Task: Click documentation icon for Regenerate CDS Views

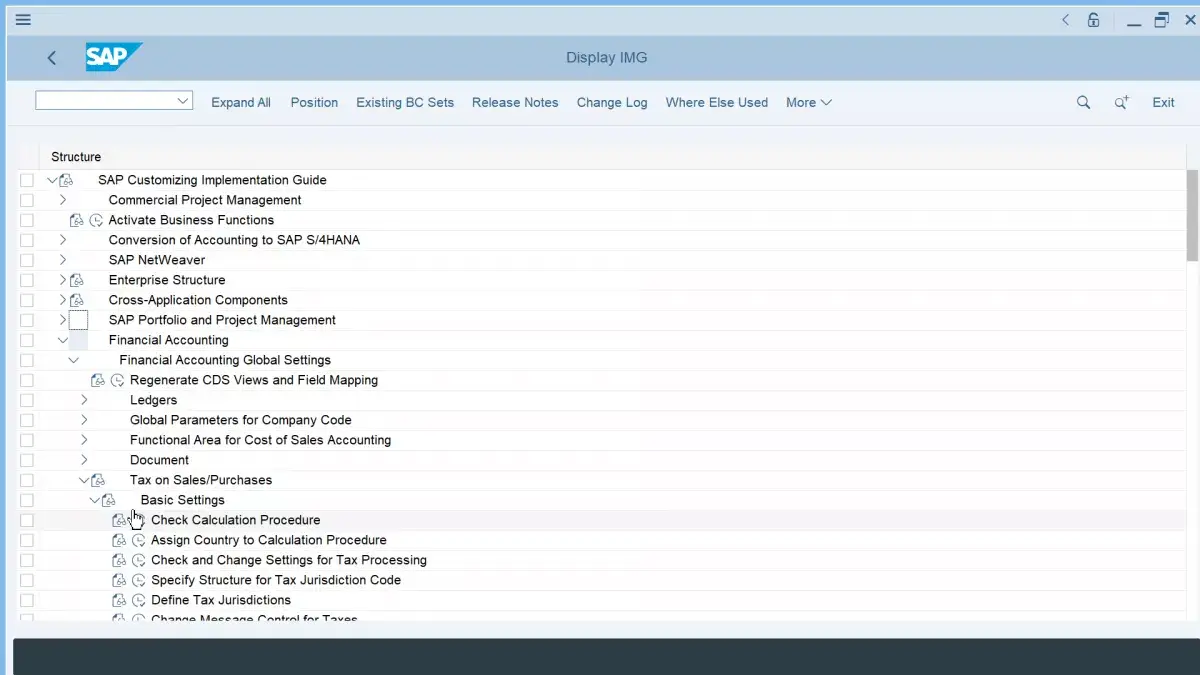Action: (x=98, y=380)
